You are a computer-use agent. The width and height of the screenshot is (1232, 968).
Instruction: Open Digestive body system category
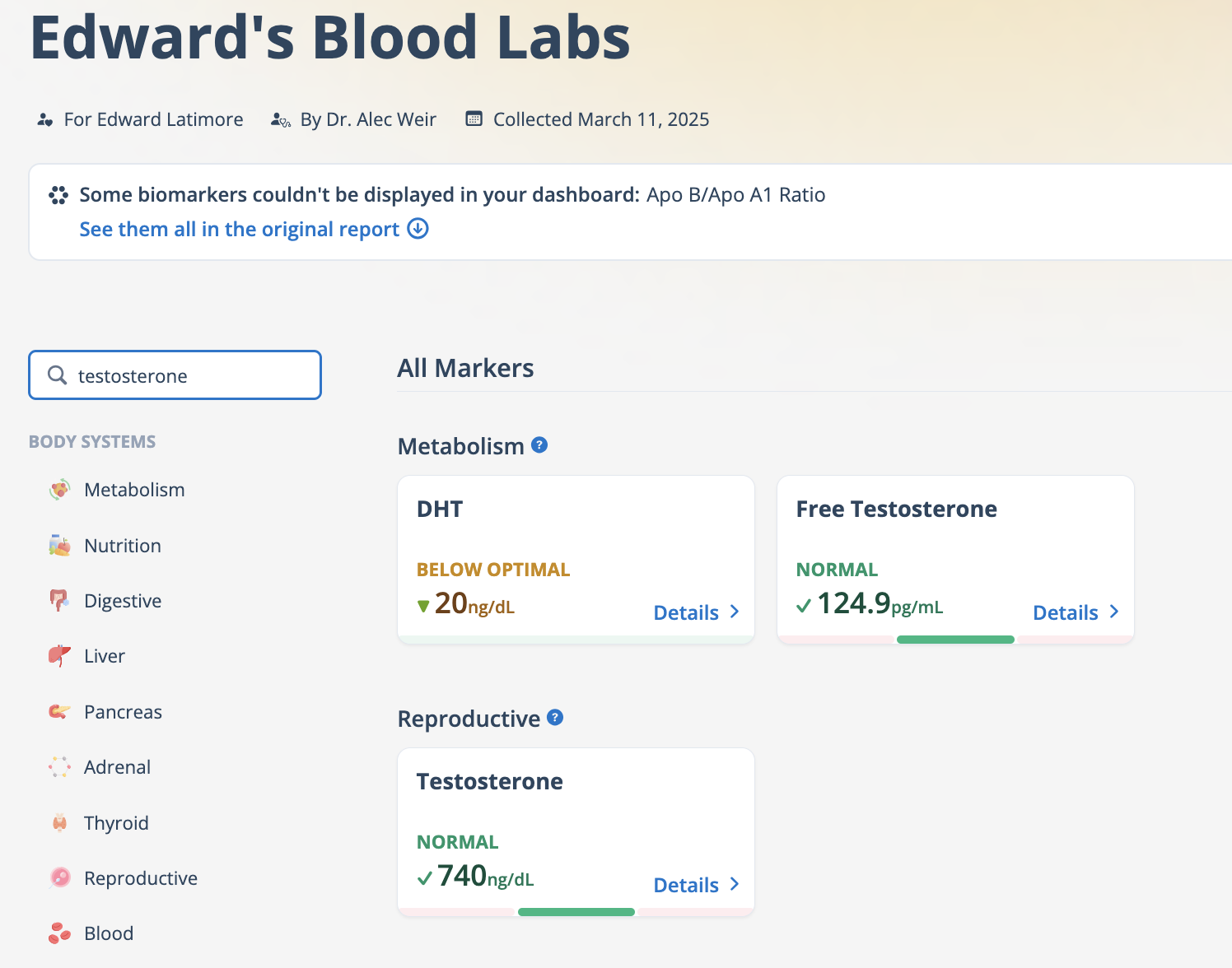coord(123,601)
